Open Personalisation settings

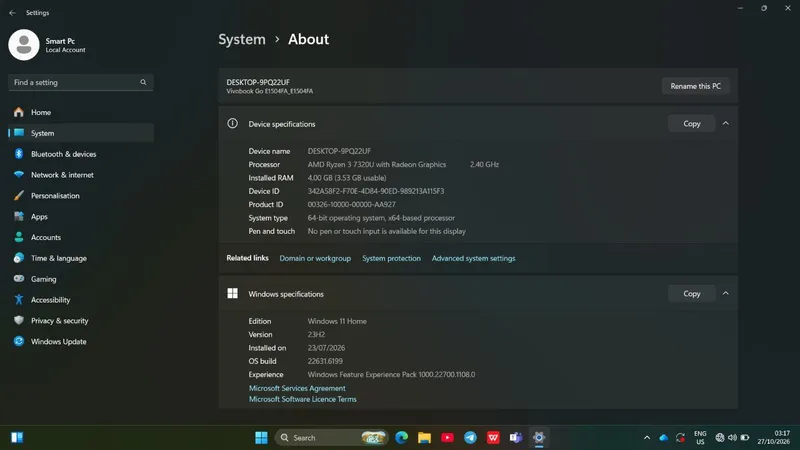coord(81,196)
